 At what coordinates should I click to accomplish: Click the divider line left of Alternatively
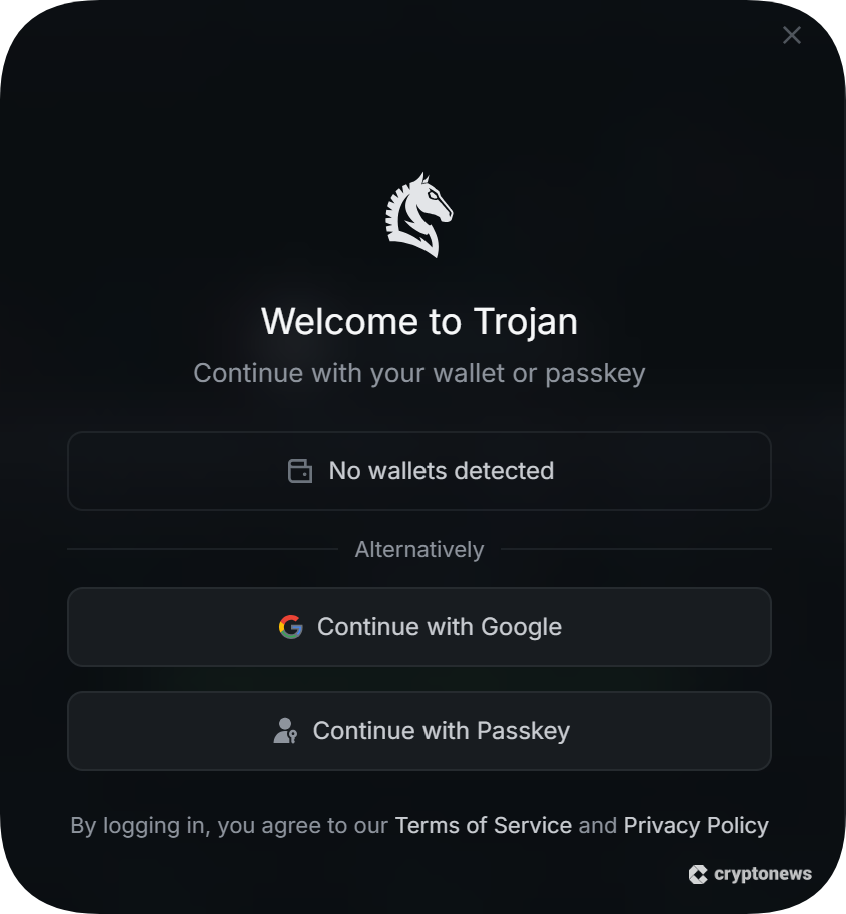[x=202, y=549]
